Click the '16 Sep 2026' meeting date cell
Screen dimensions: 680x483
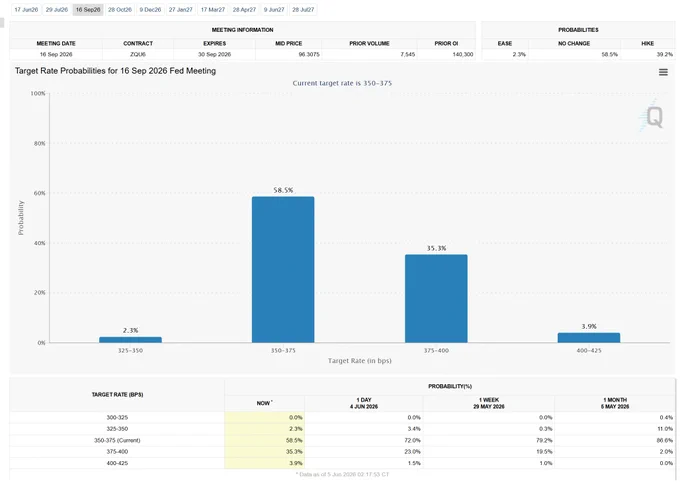tap(56, 54)
